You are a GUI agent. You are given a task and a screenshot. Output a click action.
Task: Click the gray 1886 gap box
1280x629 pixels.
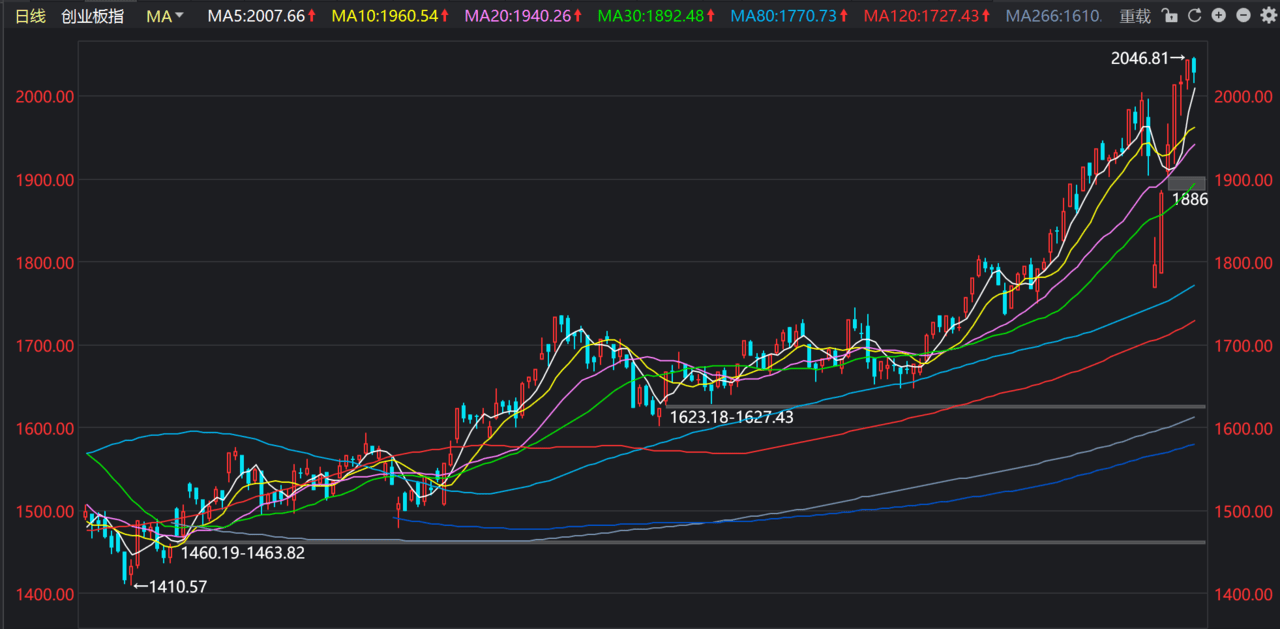tap(1186, 183)
